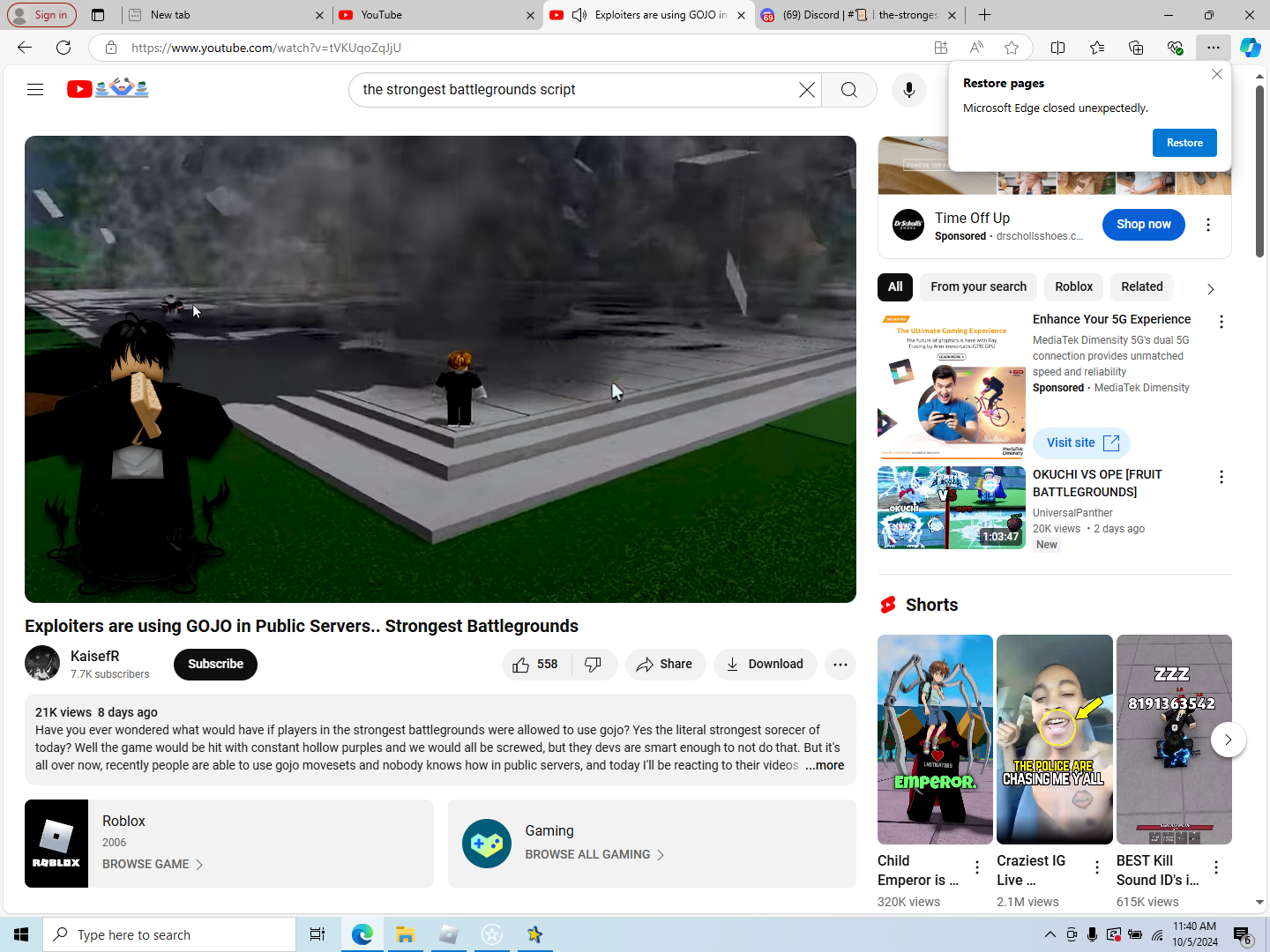This screenshot has height=952, width=1270.
Task: Select the All filter chip
Action: pyautogui.click(x=895, y=286)
